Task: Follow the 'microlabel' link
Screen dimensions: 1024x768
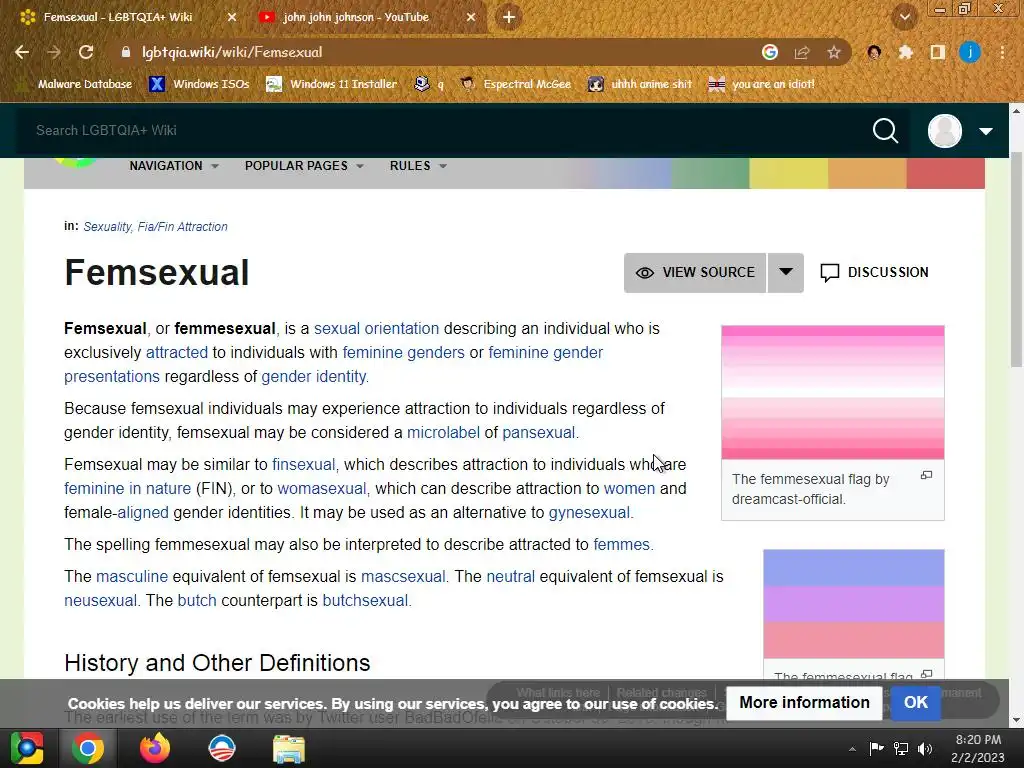Action: point(443,432)
